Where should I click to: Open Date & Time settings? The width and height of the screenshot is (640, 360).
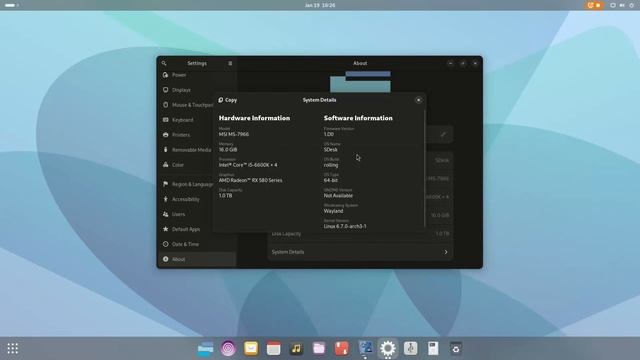(x=197, y=244)
